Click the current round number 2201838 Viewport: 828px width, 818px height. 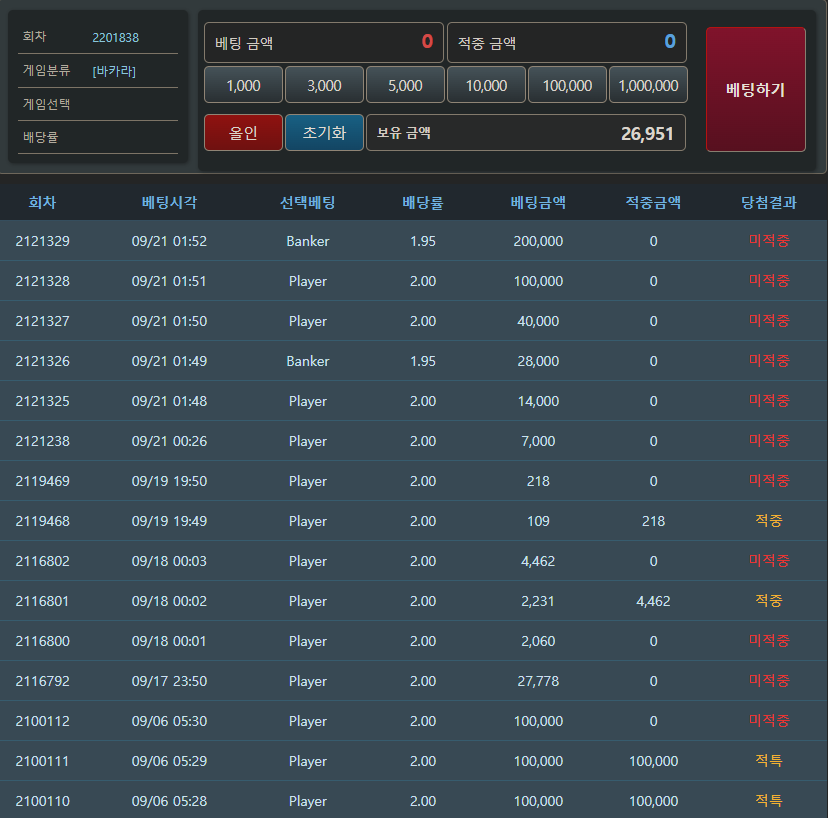coord(116,37)
